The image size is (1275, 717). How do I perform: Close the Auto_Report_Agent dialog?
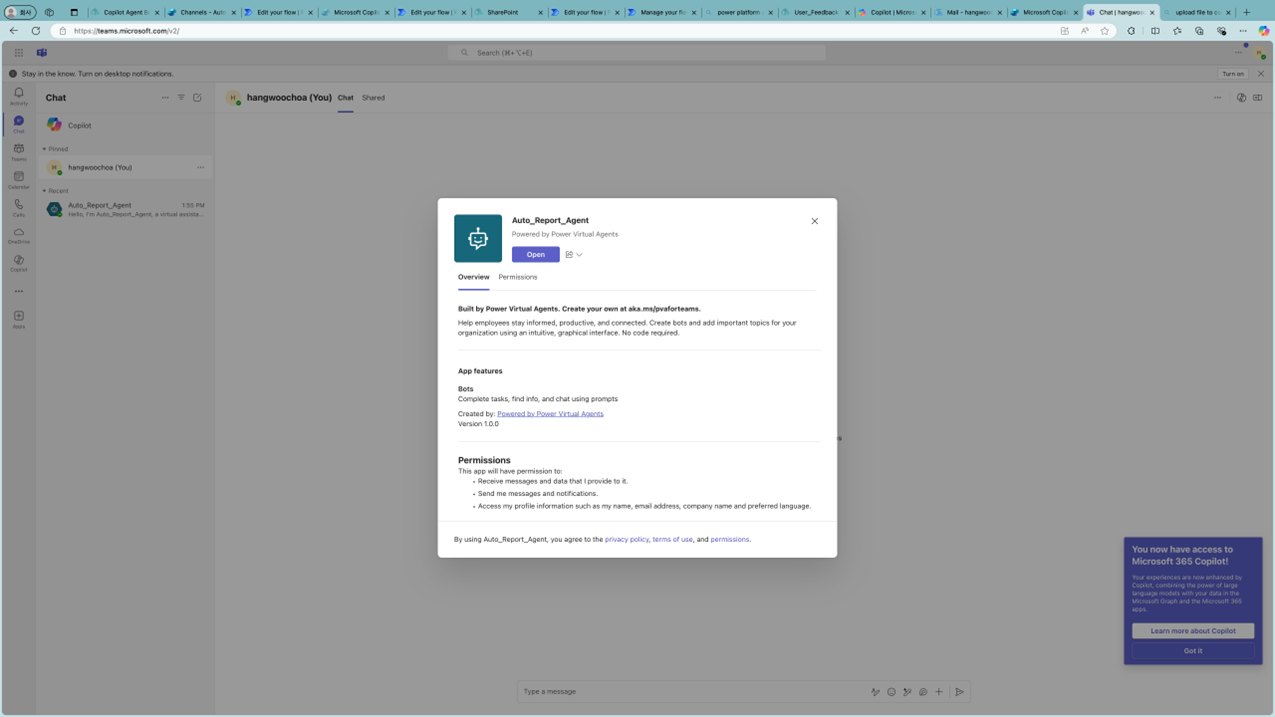click(x=814, y=221)
